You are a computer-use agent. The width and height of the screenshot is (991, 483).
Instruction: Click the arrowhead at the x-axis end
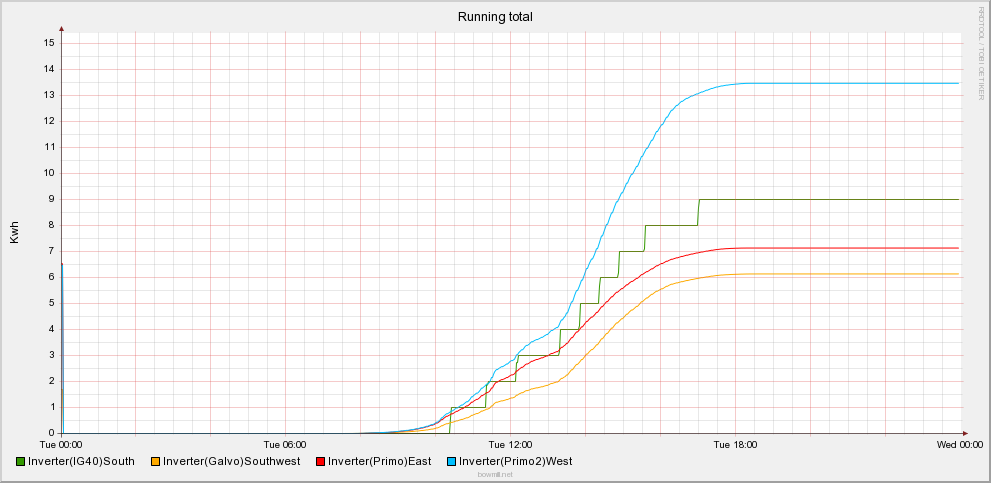coord(966,433)
